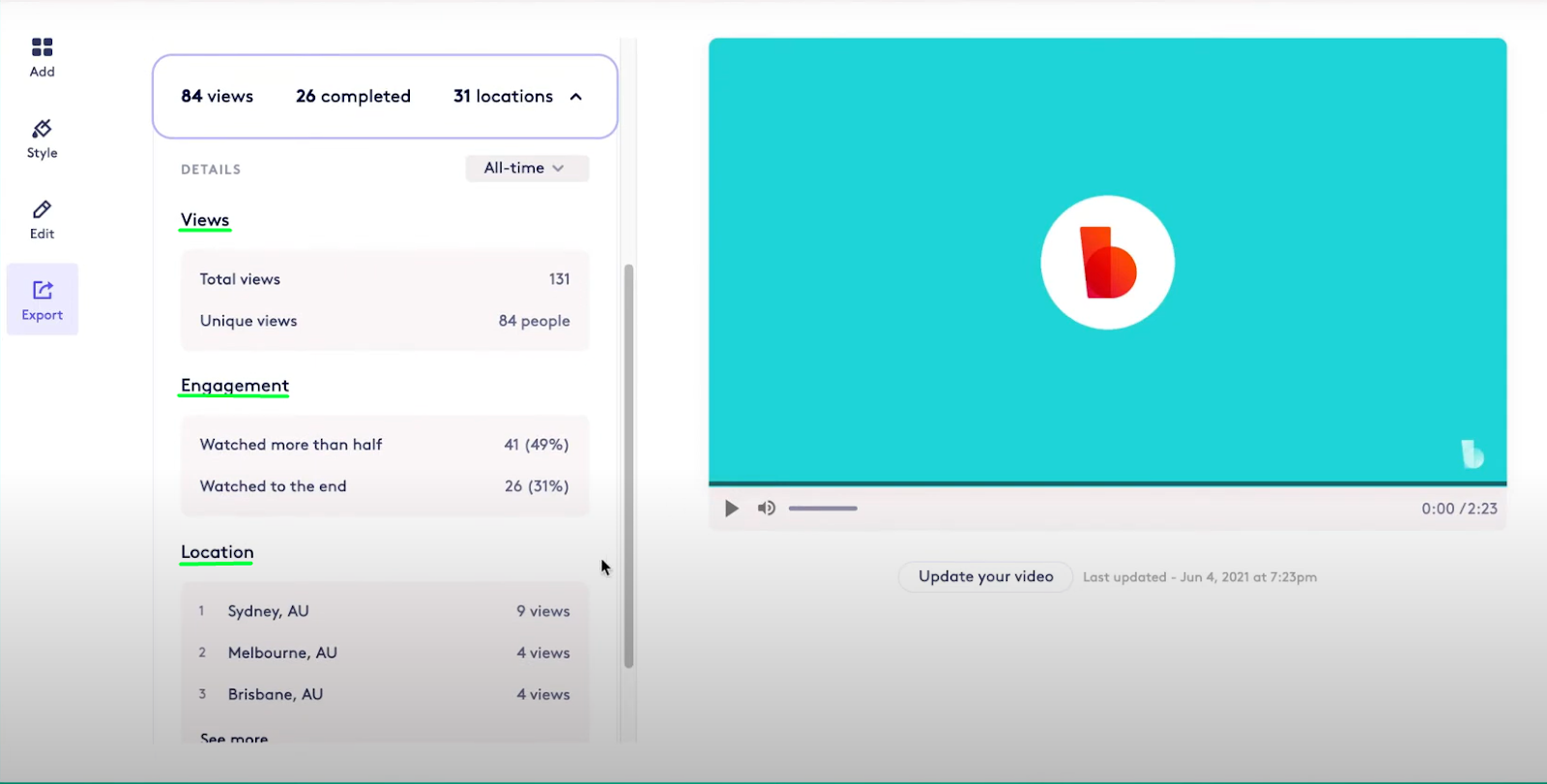
Task: Play the video preview
Action: coord(732,508)
